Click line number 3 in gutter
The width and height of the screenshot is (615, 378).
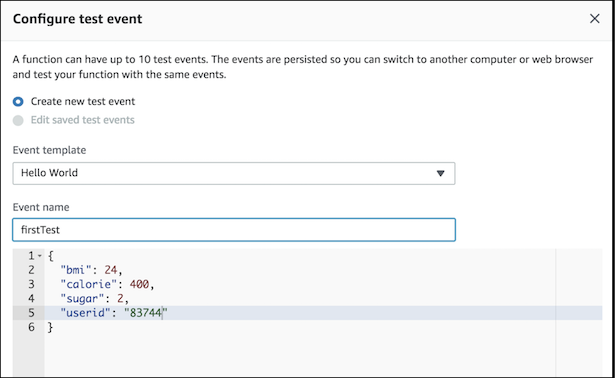tap(31, 284)
